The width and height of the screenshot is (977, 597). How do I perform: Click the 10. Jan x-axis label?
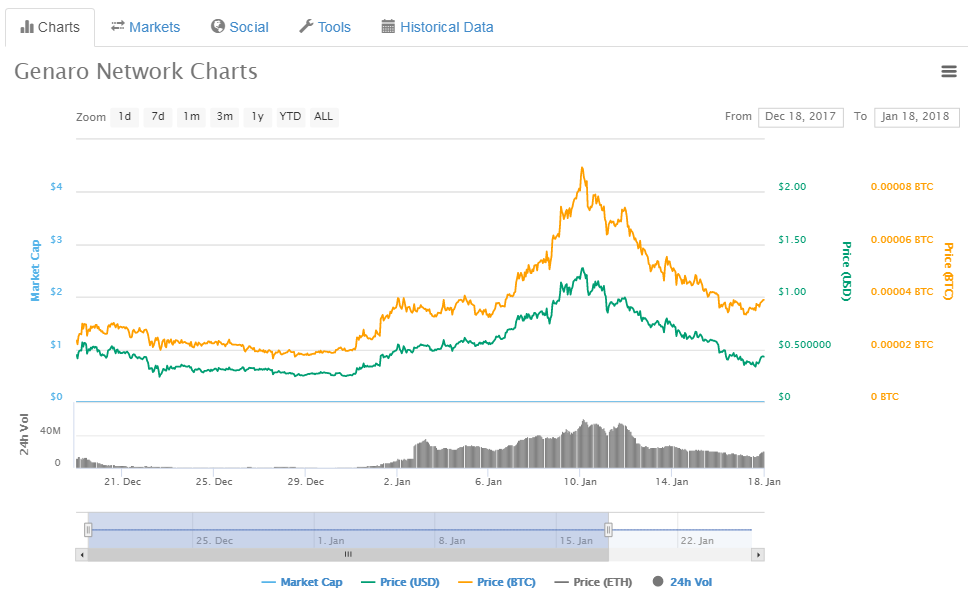tap(580, 482)
